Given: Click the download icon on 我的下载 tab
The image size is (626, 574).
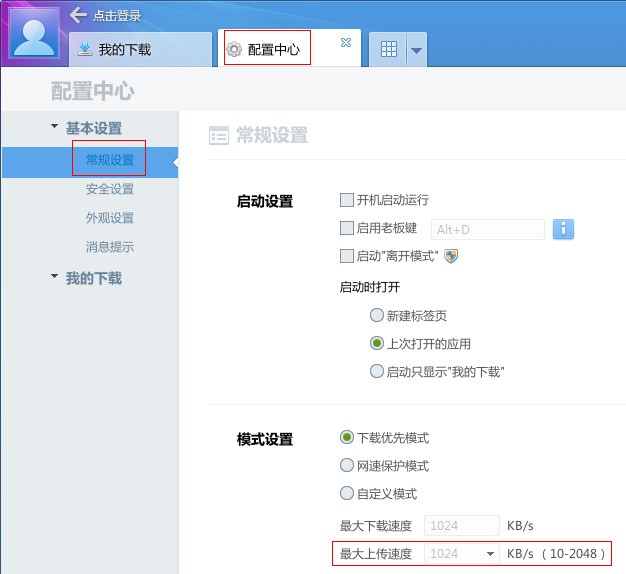Looking at the screenshot, I should [x=85, y=49].
